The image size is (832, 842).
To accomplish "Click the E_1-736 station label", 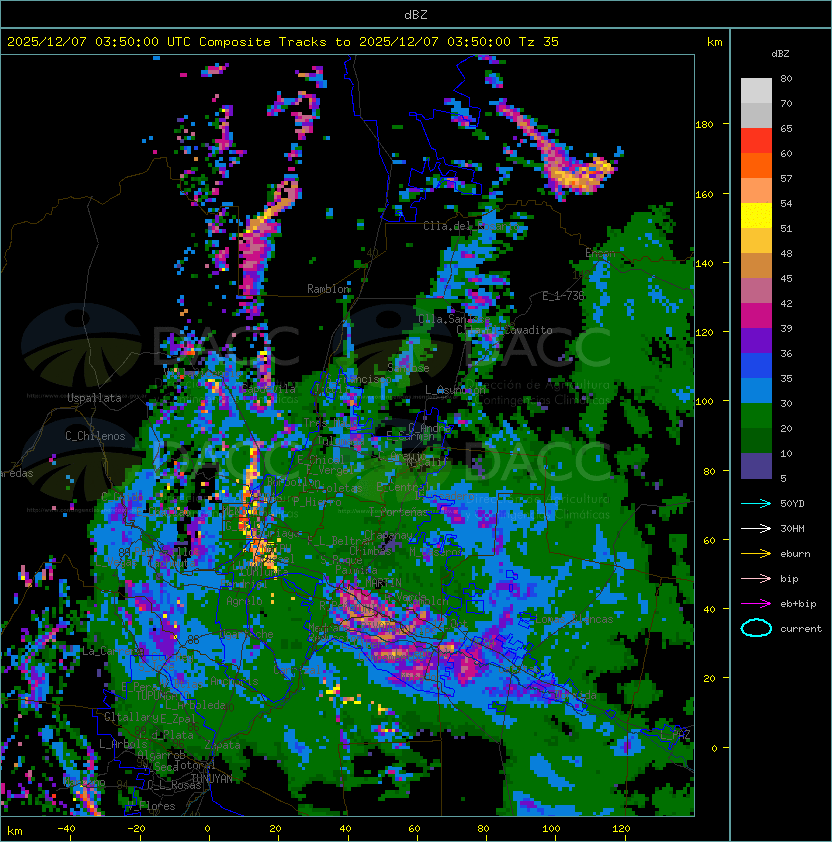I will click(563, 296).
